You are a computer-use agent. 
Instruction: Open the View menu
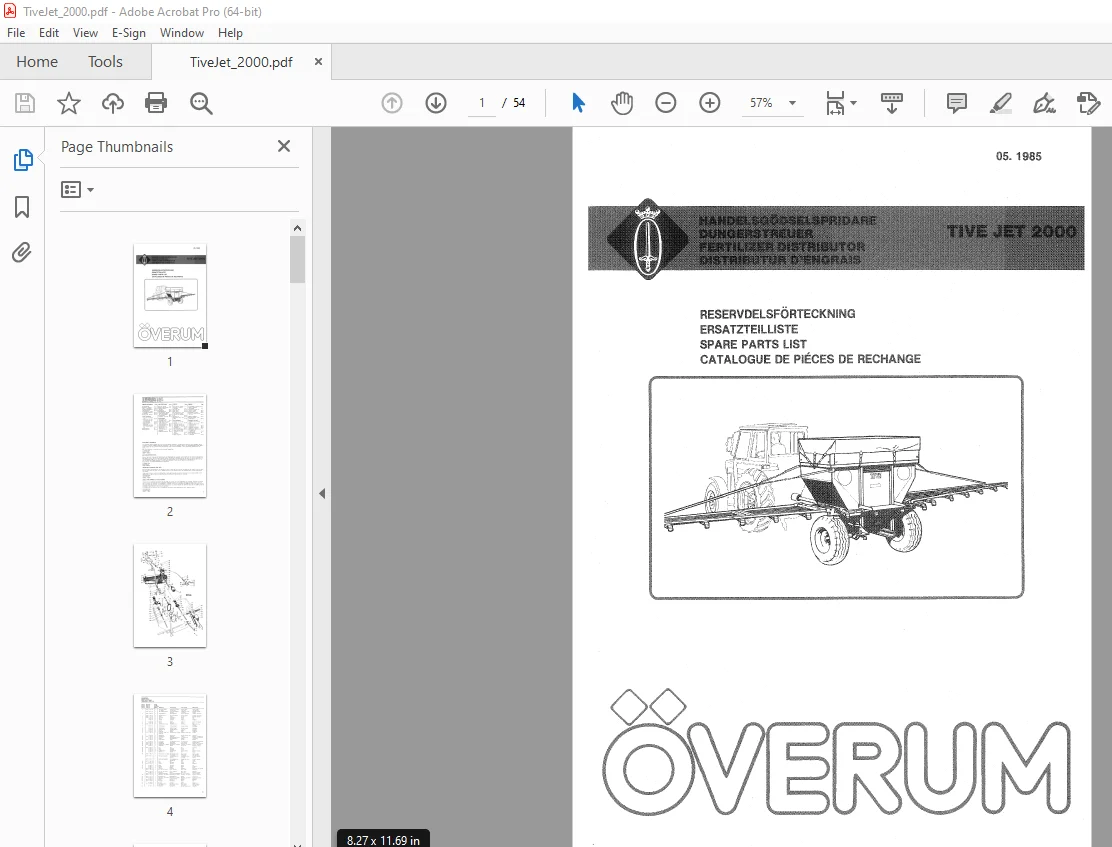coord(85,33)
